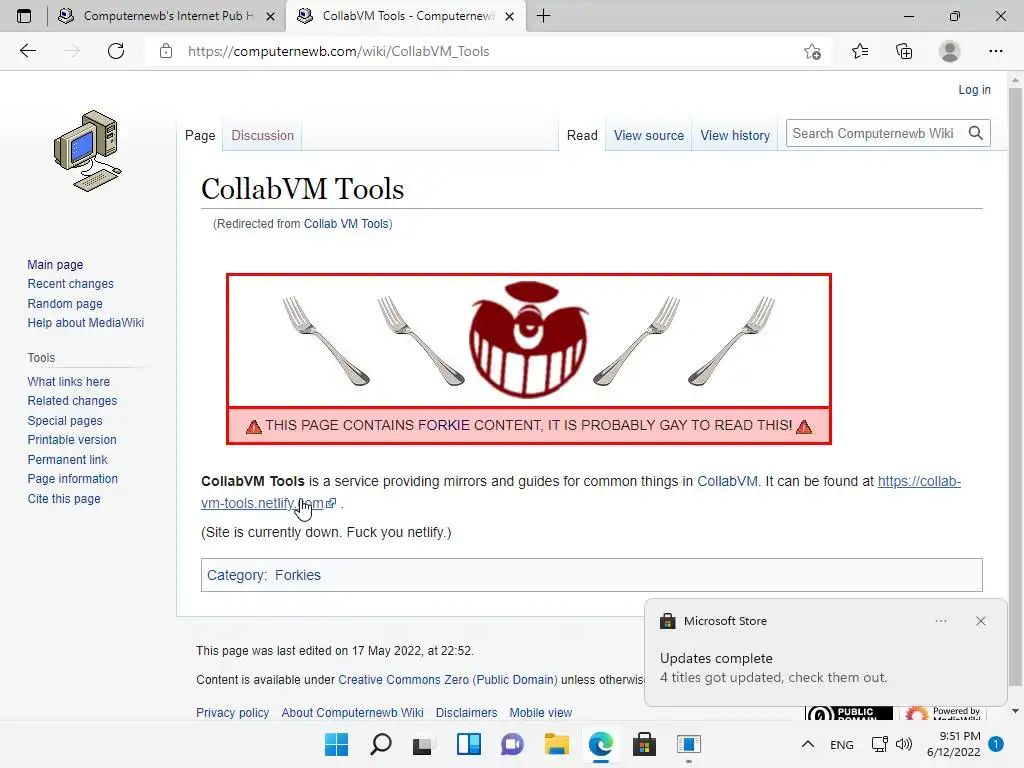Open the notification count badge
The height and width of the screenshot is (768, 1024).
click(x=996, y=744)
